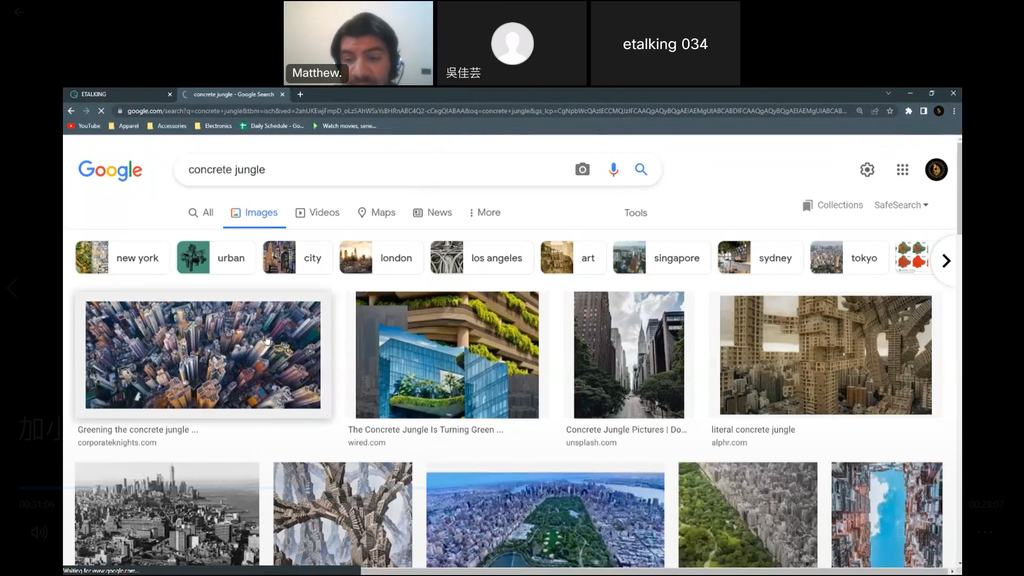
Task: Open the Chrome three-dot menu
Action: pyautogui.click(x=953, y=111)
